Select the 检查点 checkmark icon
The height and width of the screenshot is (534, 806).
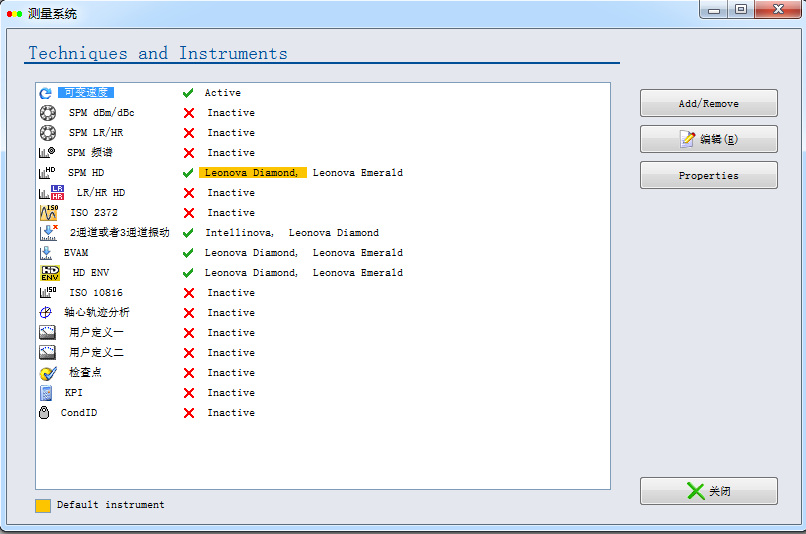(47, 373)
